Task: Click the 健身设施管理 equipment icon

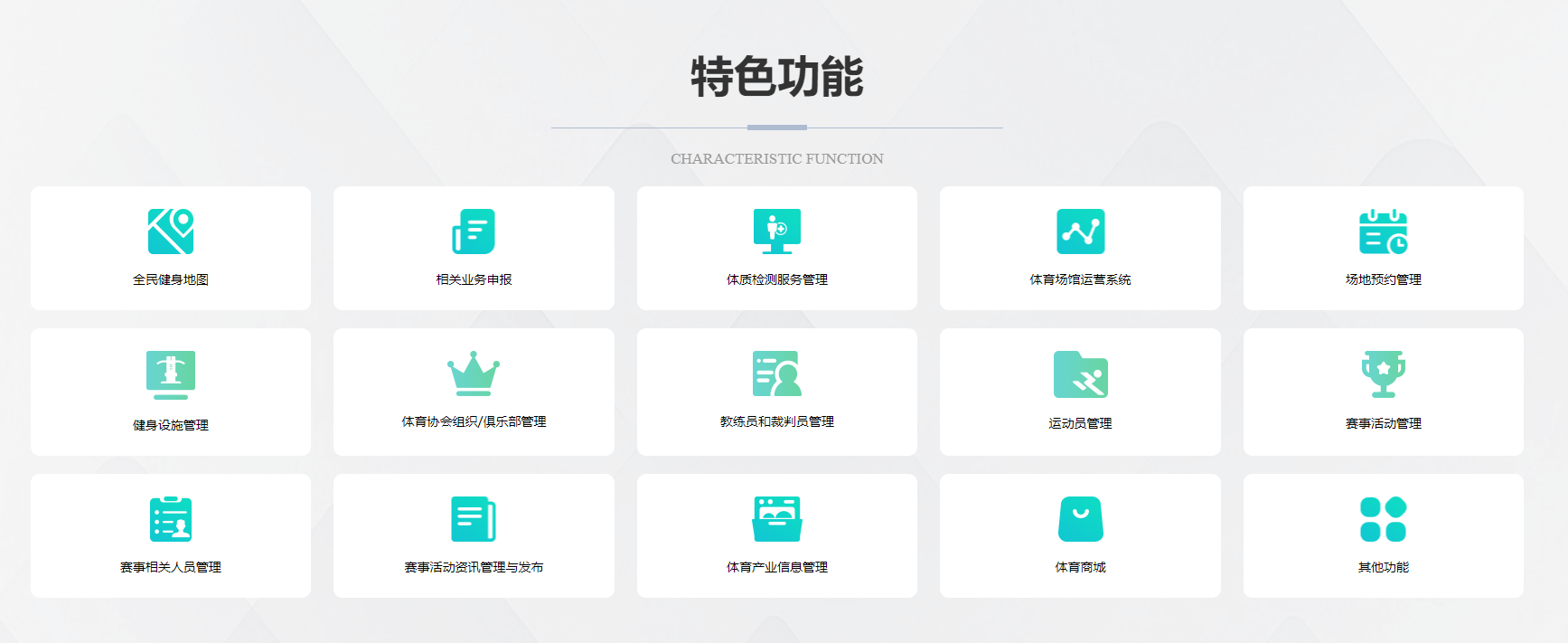Action: tap(171, 374)
